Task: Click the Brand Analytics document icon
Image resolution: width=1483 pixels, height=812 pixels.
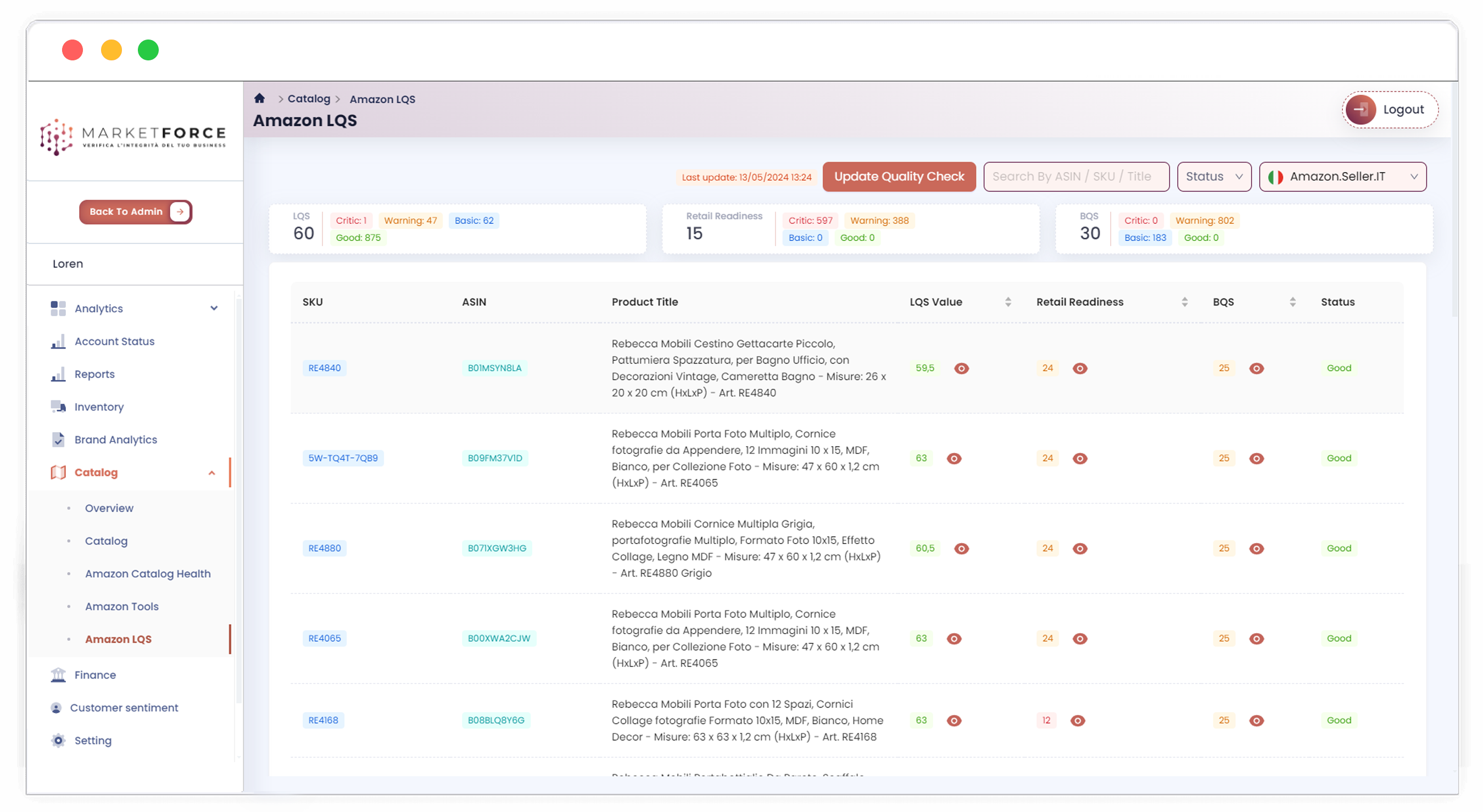Action: point(58,440)
